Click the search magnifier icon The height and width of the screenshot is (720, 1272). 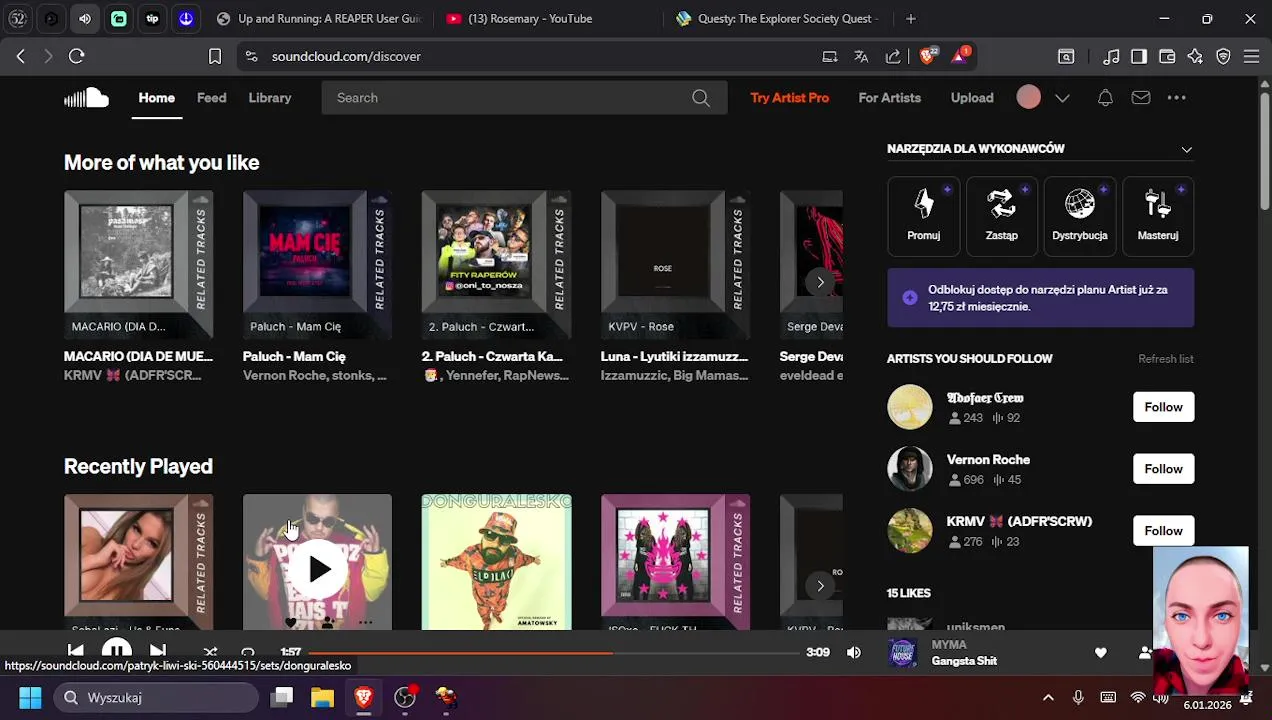point(701,98)
